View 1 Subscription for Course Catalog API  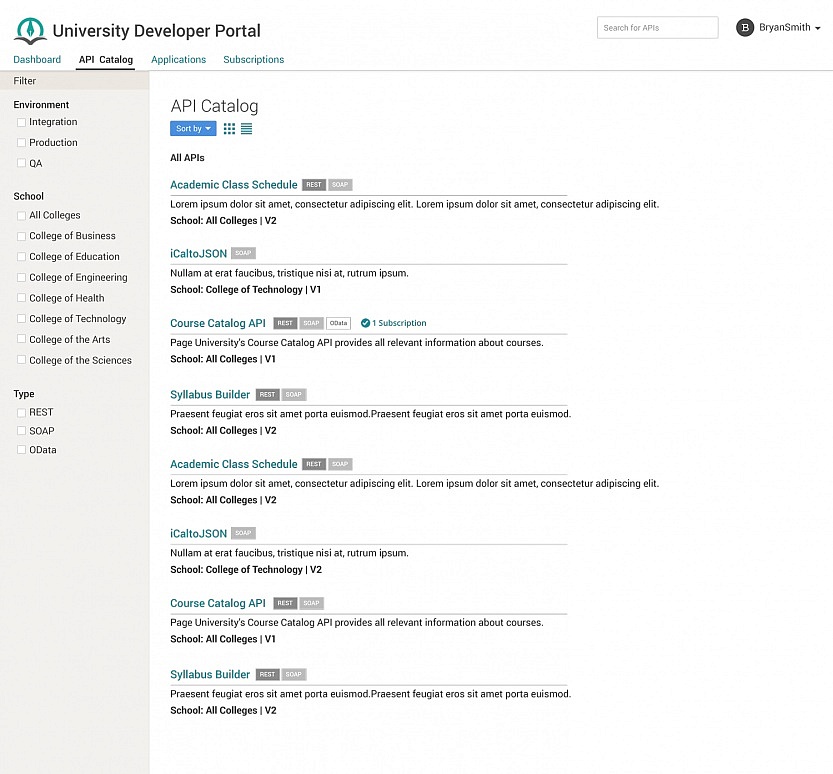point(398,323)
